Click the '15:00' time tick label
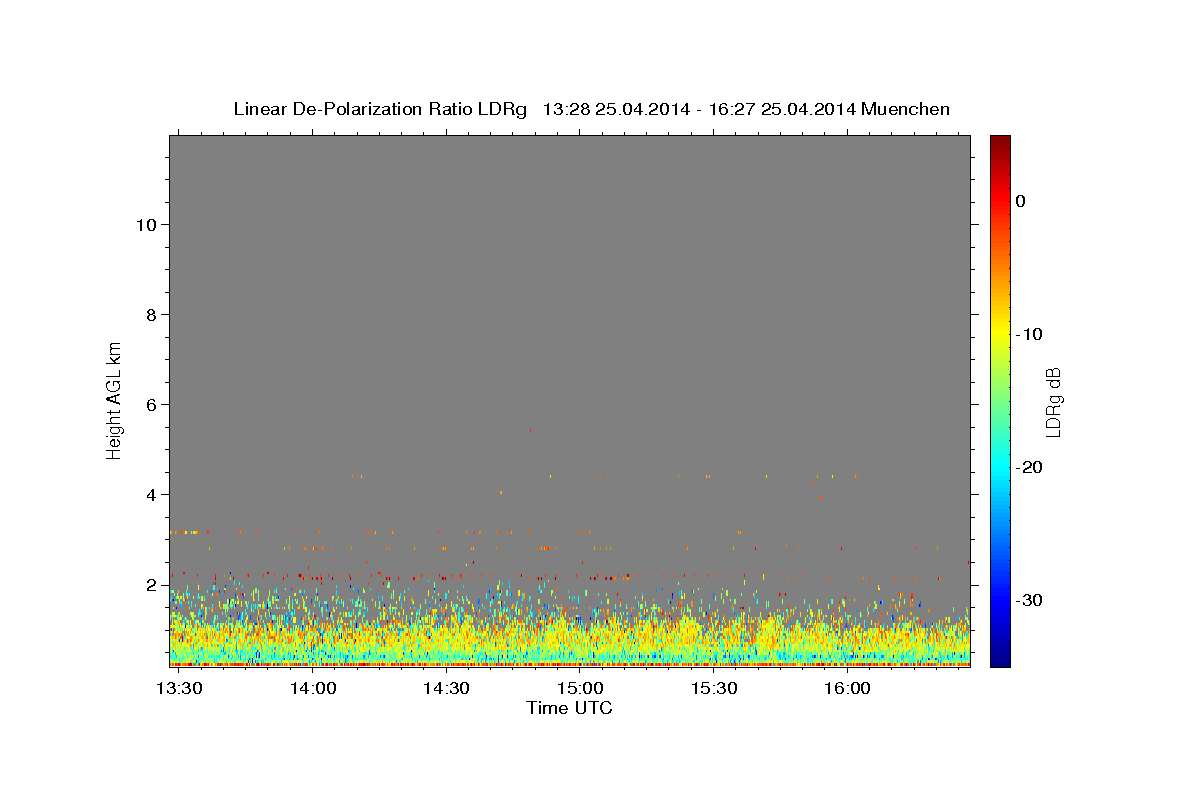This screenshot has height=800, width=1200. [580, 689]
